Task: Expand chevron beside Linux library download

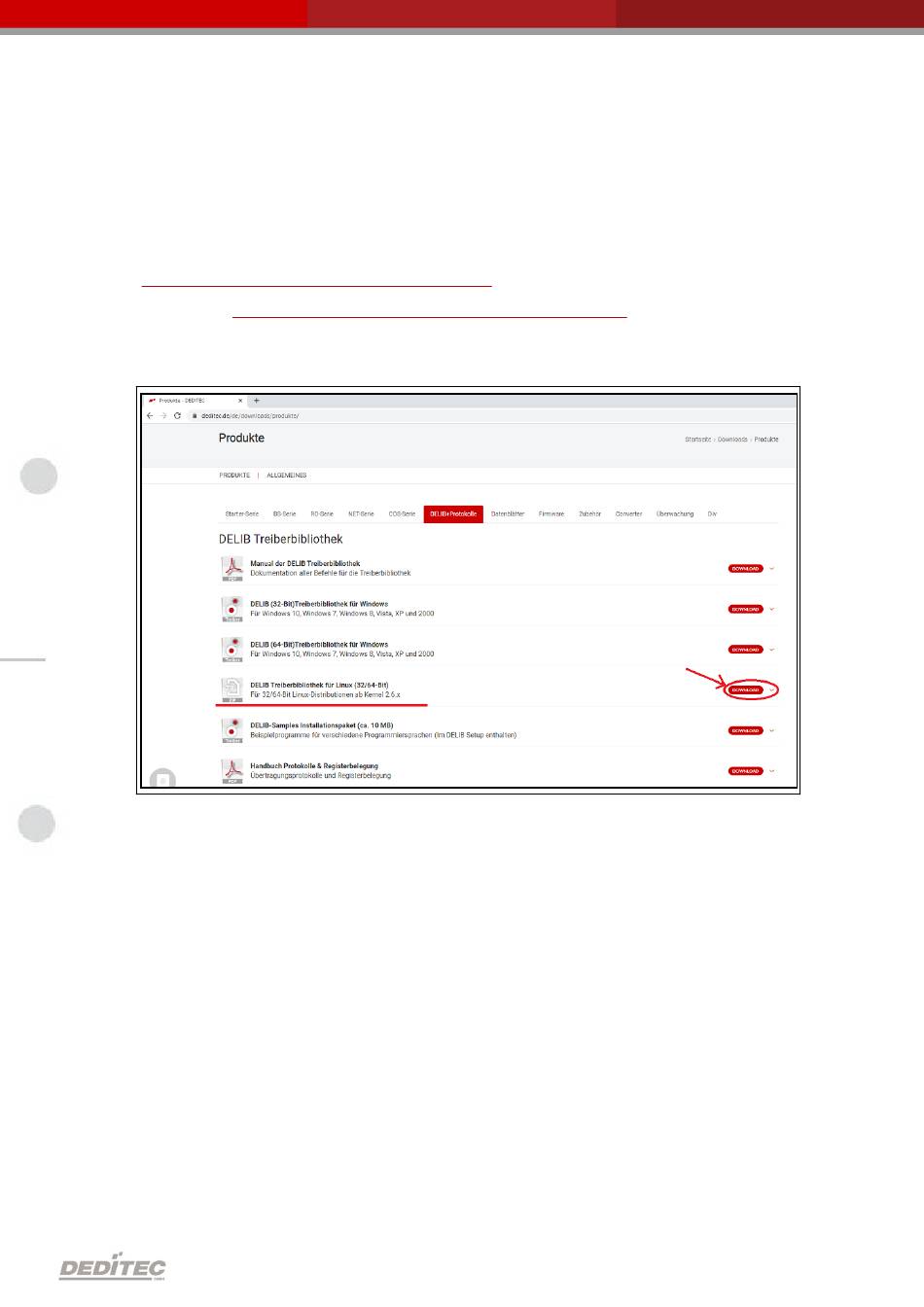Action: tap(772, 689)
